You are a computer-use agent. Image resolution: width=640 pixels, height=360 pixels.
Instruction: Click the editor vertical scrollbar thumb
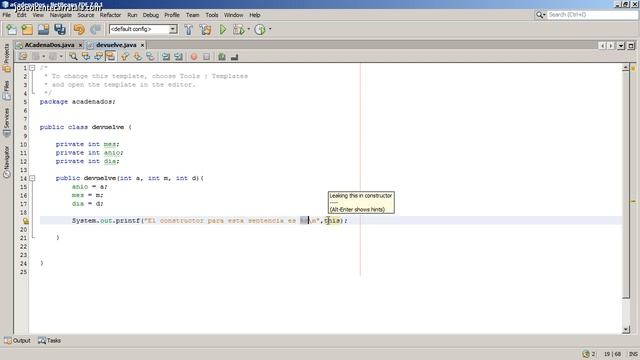tap(626, 184)
